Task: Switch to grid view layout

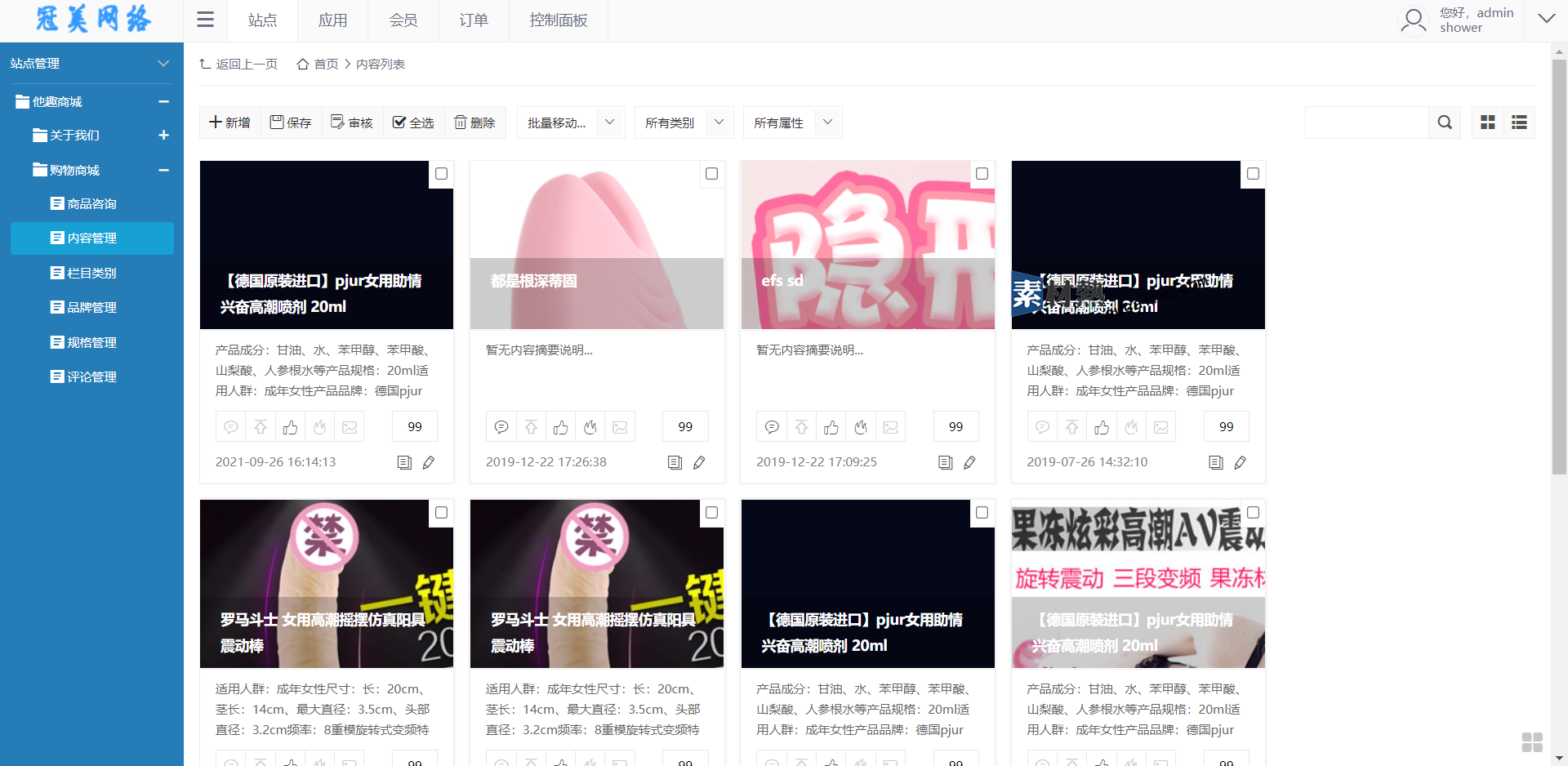Action: [1488, 122]
